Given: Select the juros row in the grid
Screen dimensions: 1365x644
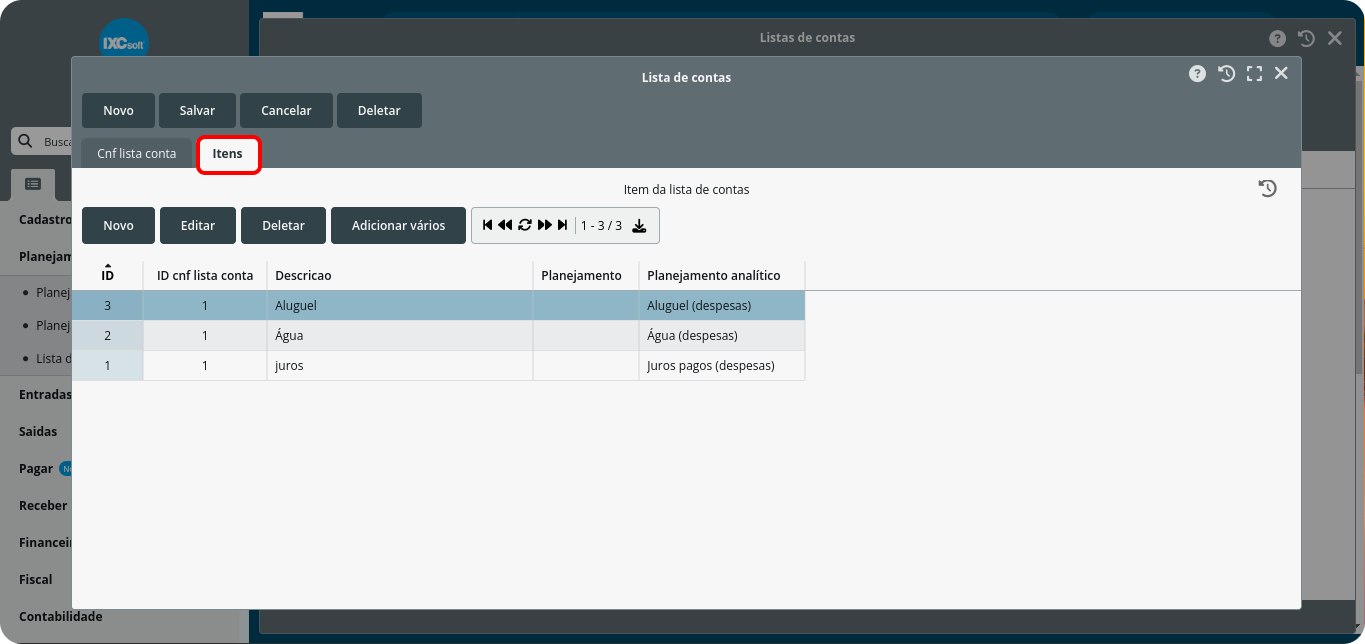Looking at the screenshot, I should pyautogui.click(x=400, y=366).
